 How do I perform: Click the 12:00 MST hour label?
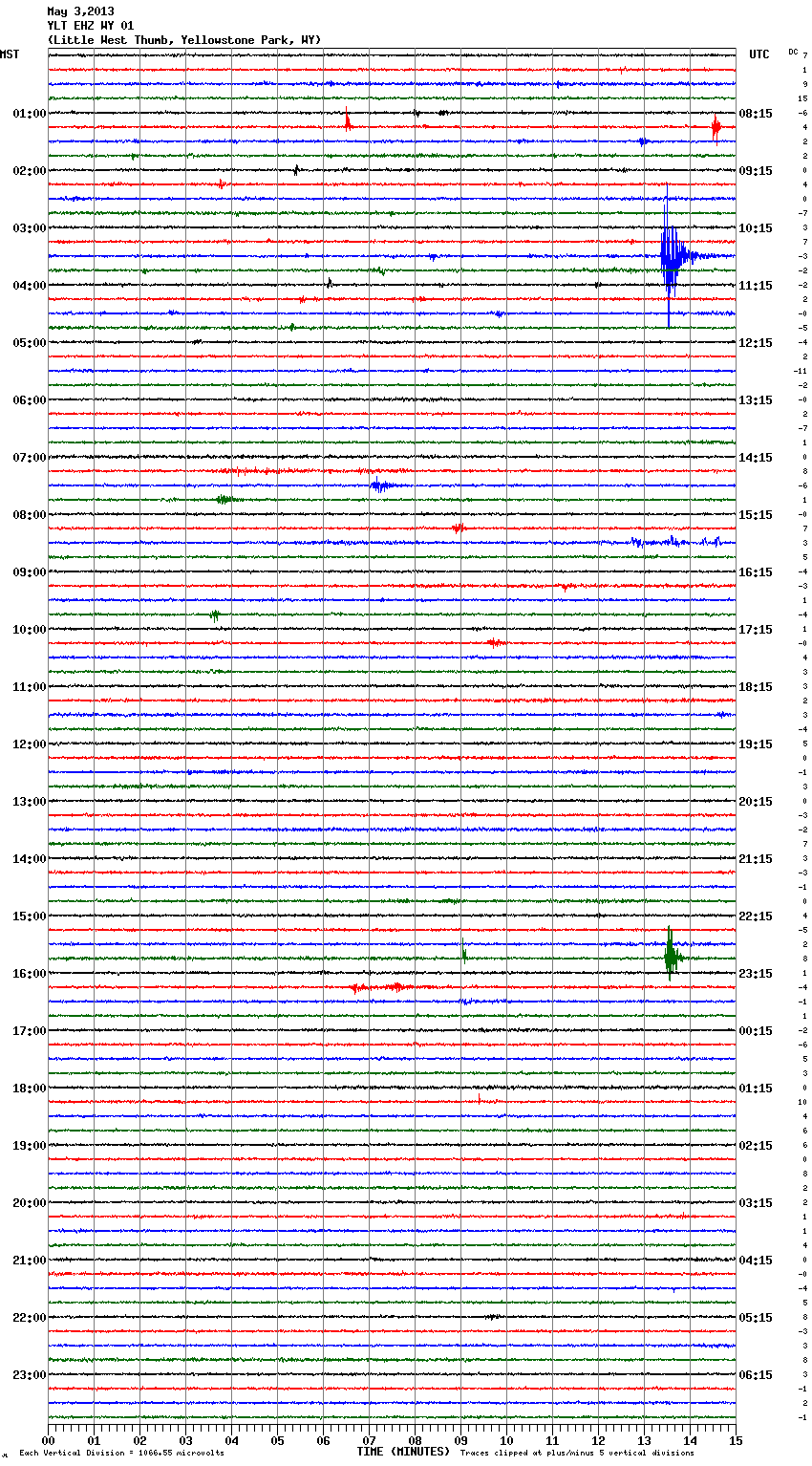[30, 744]
